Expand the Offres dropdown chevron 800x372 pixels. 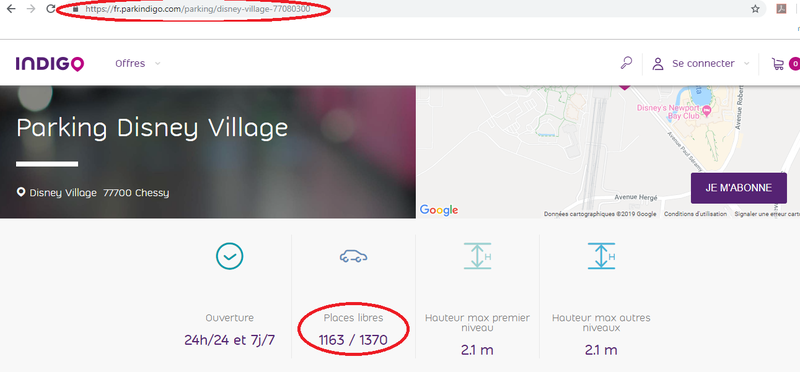(158, 64)
